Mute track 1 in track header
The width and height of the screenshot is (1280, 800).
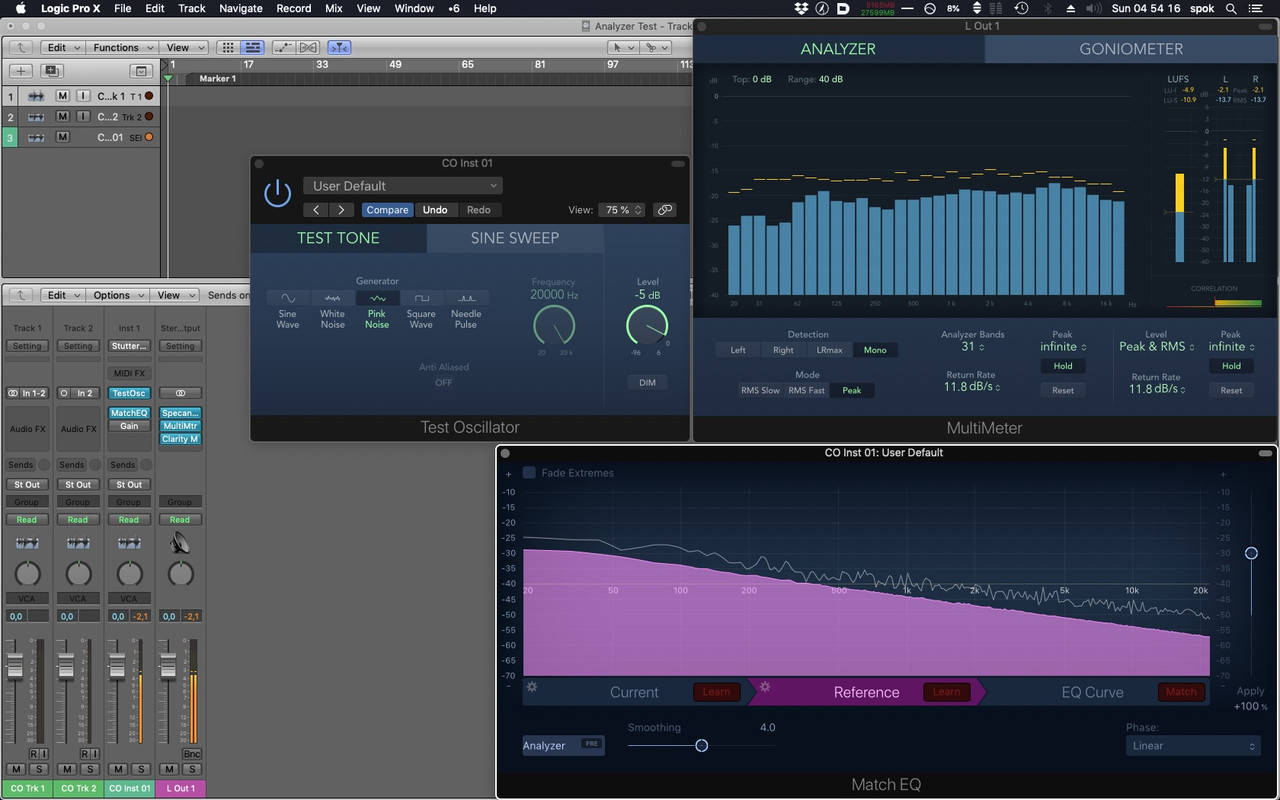62,96
